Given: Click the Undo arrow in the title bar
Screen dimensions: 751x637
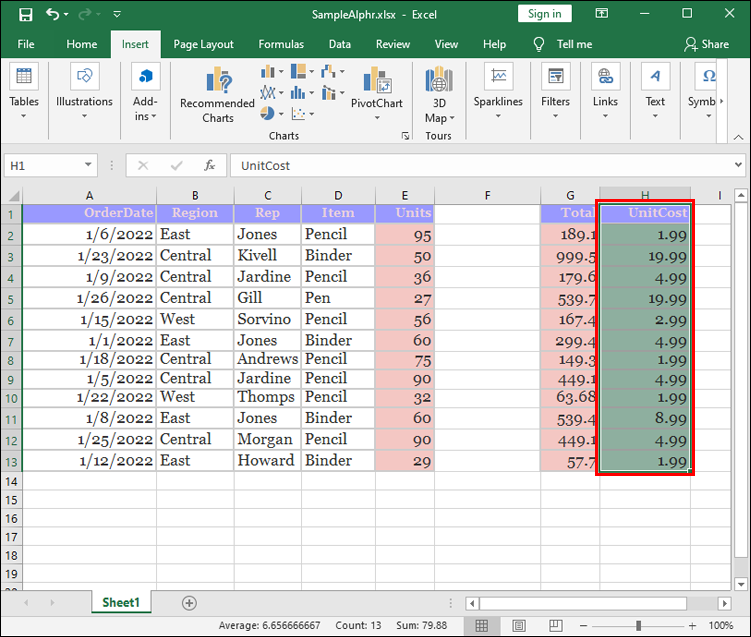Looking at the screenshot, I should [x=54, y=15].
